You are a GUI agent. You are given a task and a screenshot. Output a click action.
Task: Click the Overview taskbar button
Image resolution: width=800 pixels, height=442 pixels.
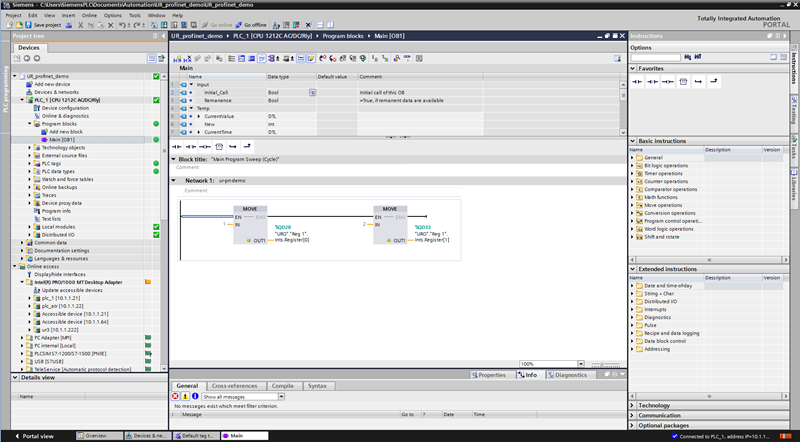pos(99,436)
